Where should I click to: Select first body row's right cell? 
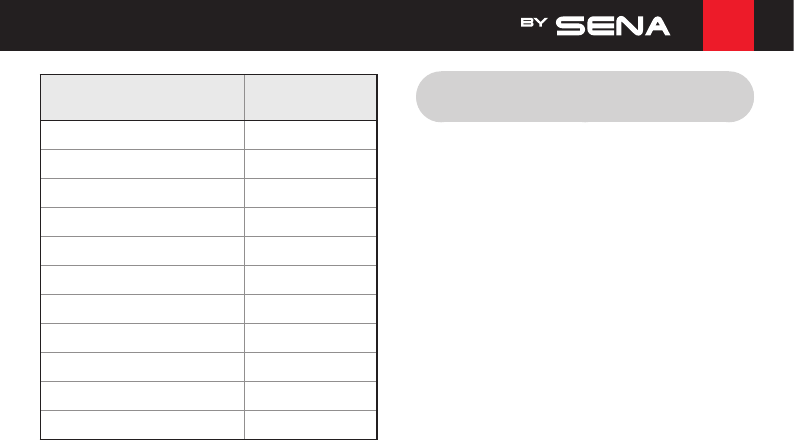point(310,135)
